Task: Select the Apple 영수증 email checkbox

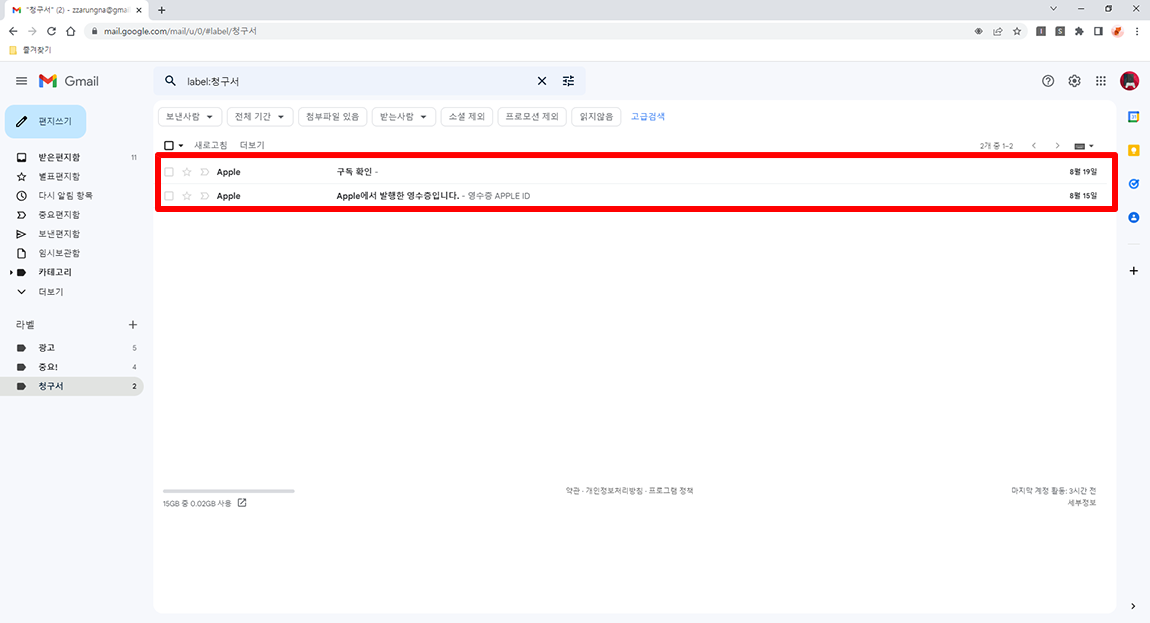Action: tap(169, 196)
